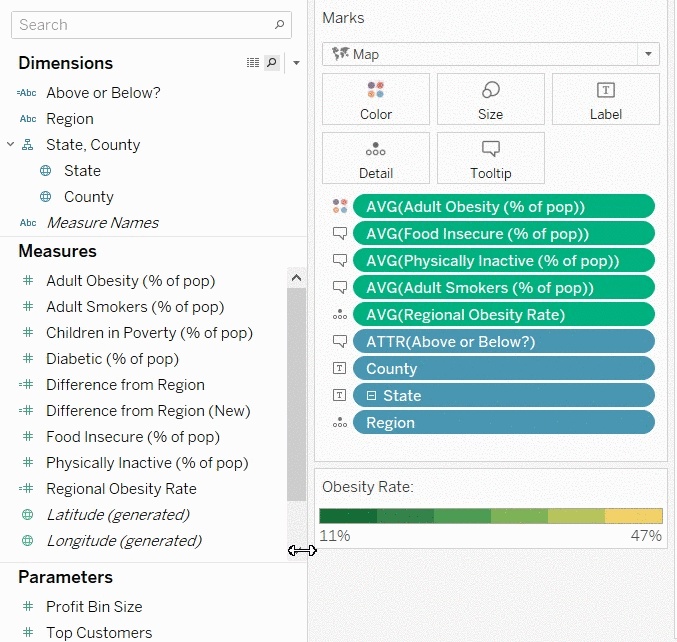Click the Measures scrollbar up arrow

point(296,278)
